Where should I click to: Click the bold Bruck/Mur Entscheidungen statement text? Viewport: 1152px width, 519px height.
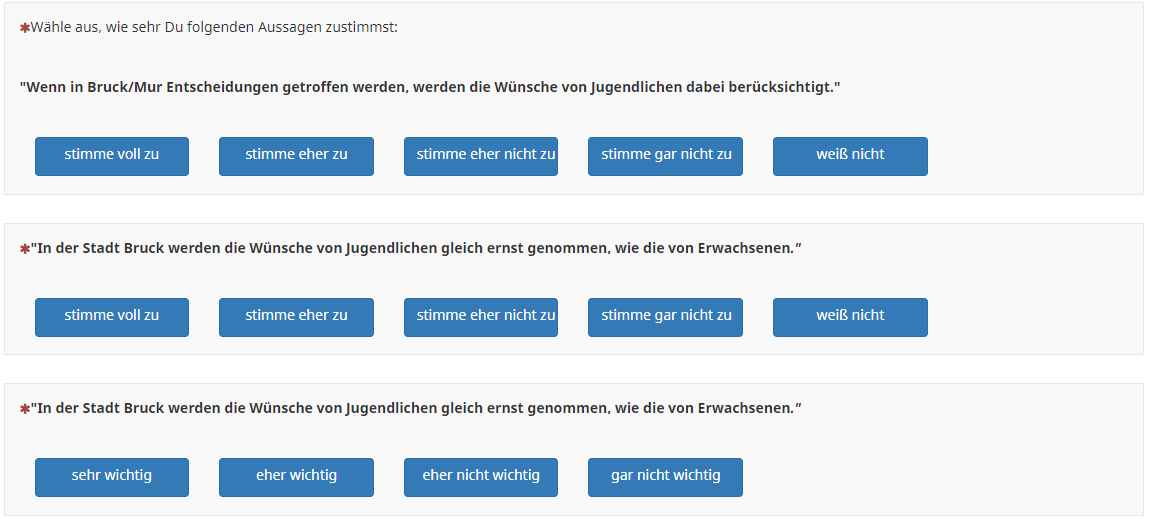pos(430,88)
